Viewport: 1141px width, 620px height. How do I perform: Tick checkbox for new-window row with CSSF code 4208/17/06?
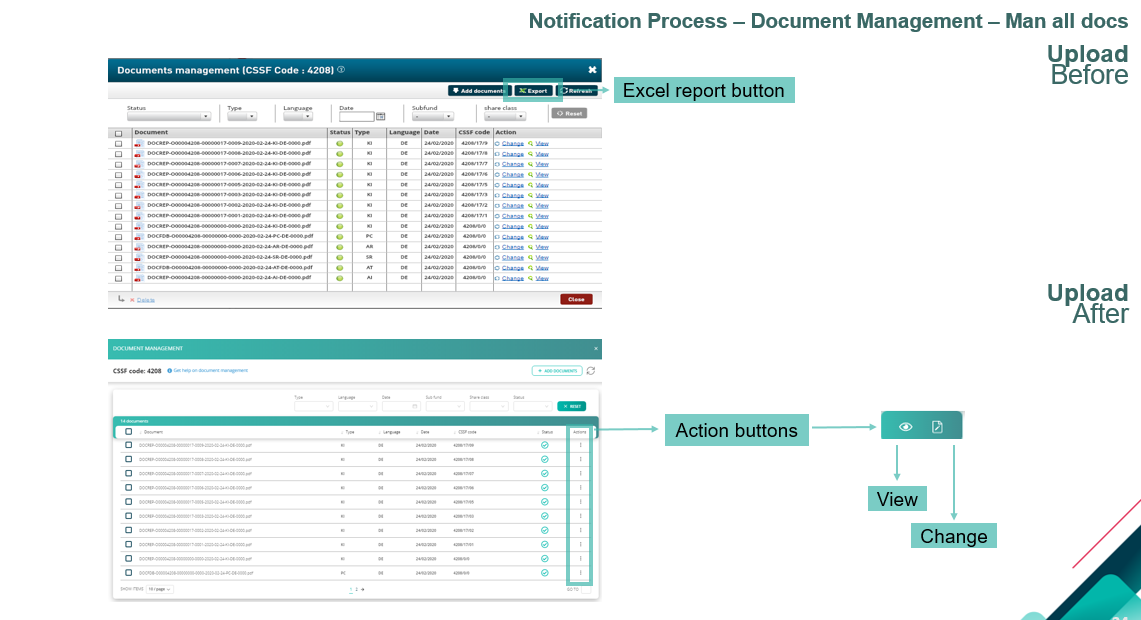pos(129,488)
